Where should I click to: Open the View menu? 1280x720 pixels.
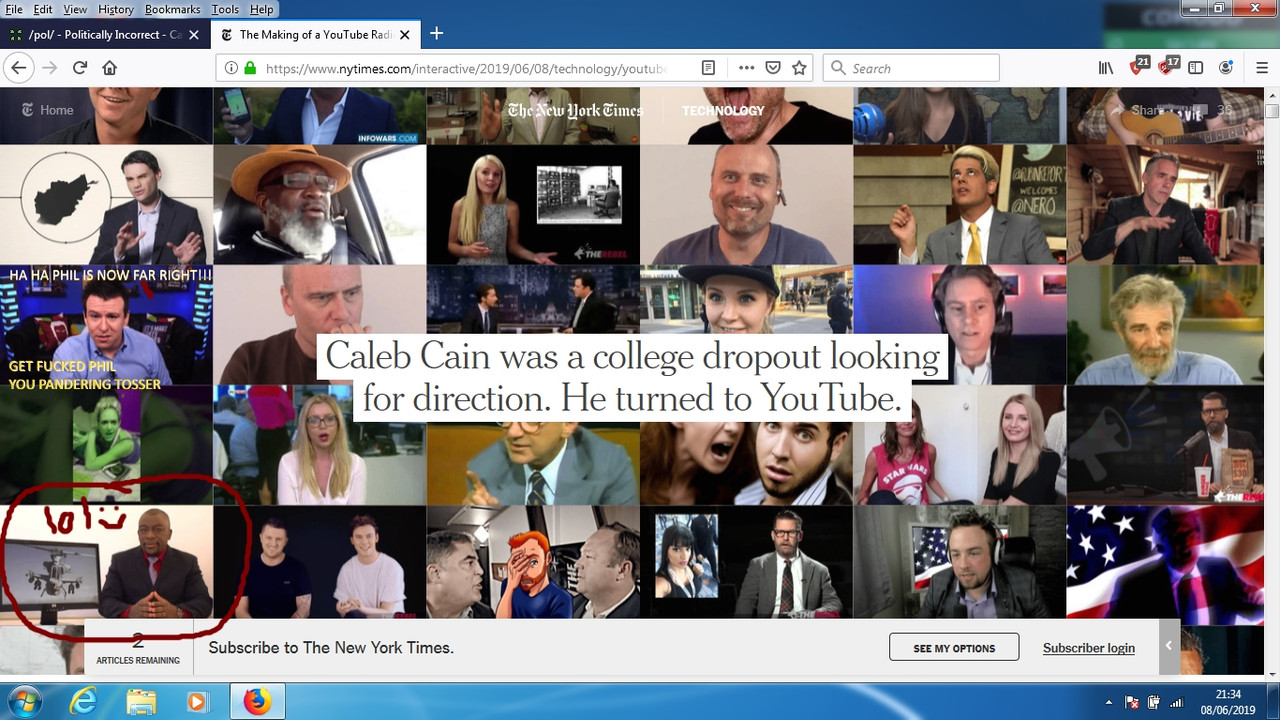coord(75,9)
